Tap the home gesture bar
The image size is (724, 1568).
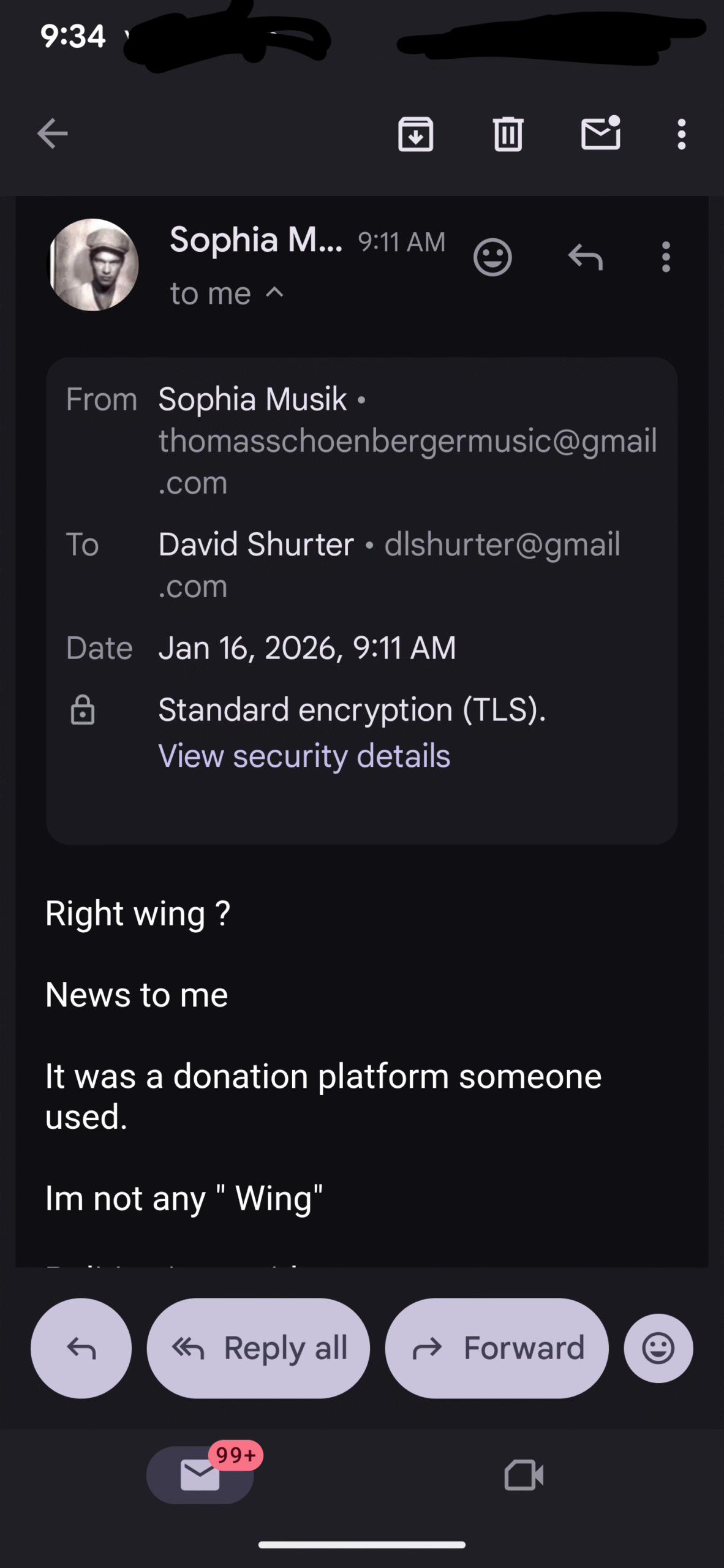pos(362,1545)
